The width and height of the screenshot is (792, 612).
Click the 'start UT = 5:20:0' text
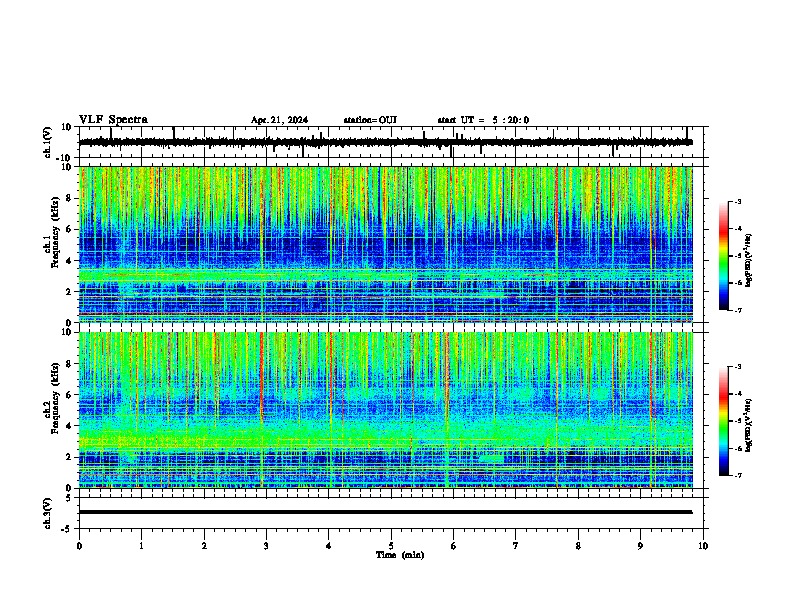tap(483, 120)
